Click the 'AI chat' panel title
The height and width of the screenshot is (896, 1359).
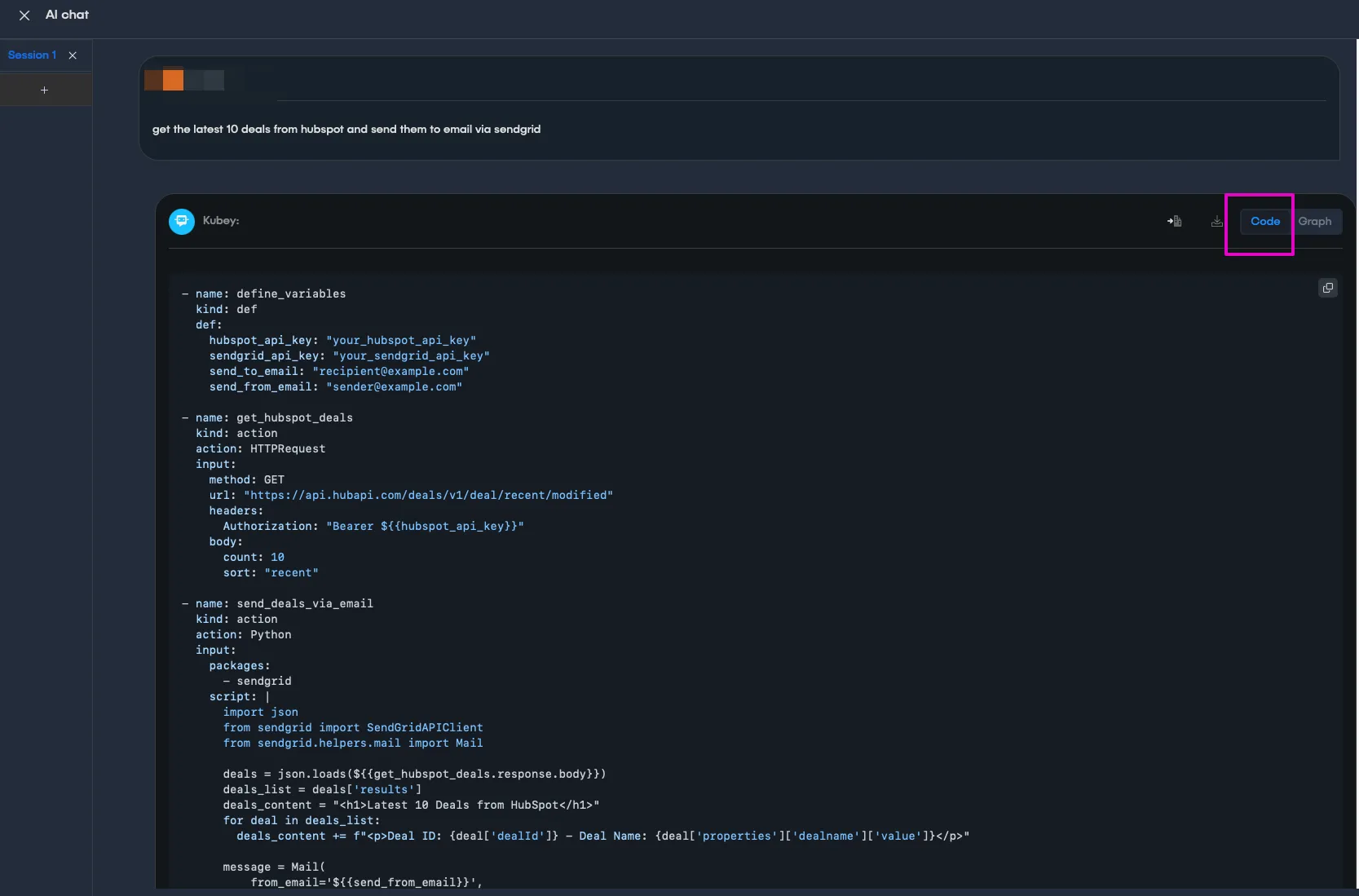point(67,15)
